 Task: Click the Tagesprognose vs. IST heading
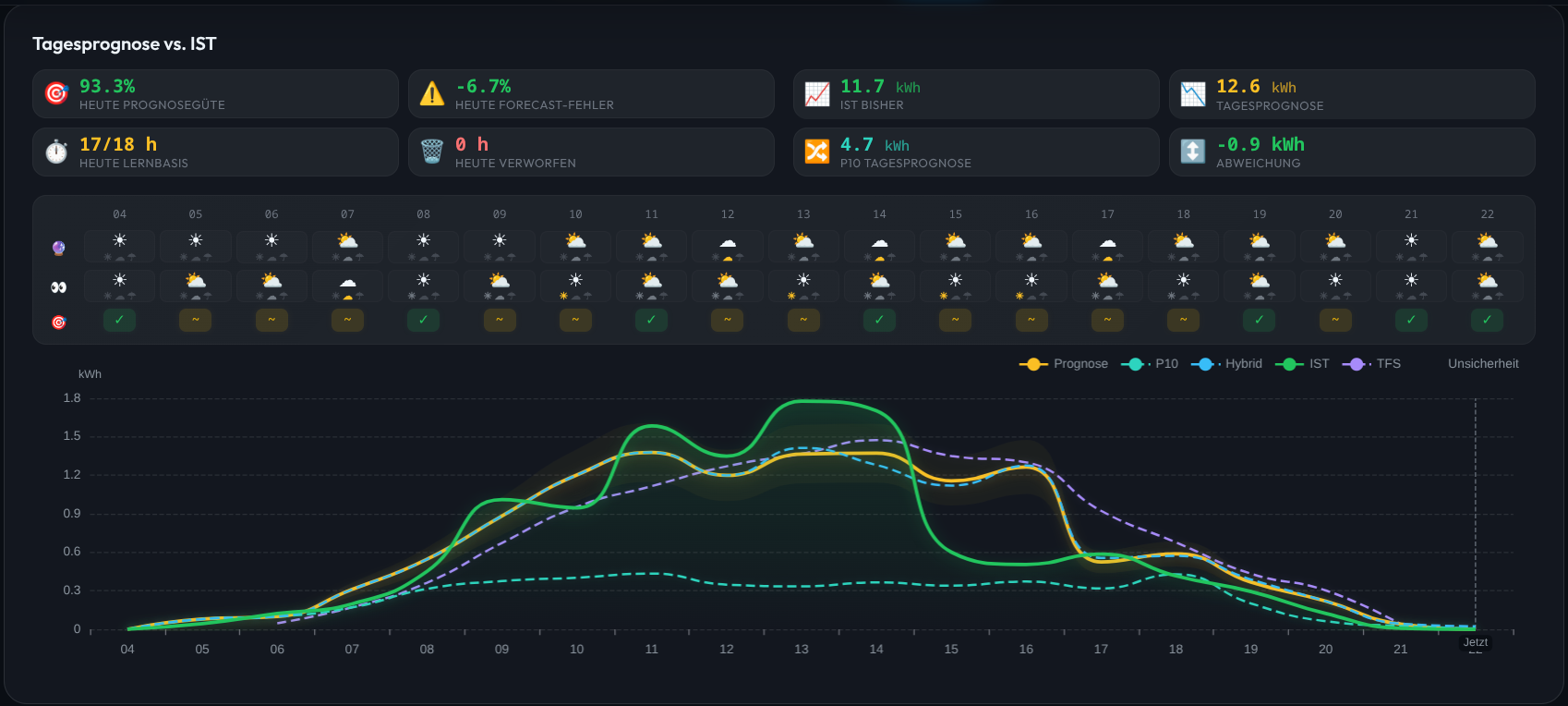click(x=125, y=44)
